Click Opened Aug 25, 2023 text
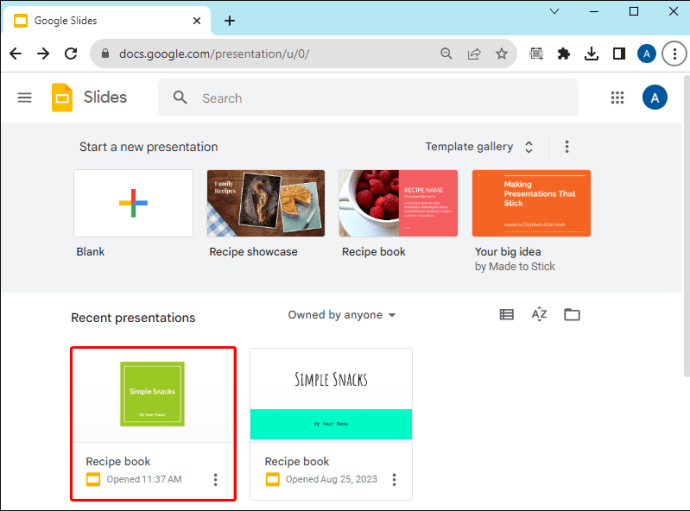The height and width of the screenshot is (511, 690). pyautogui.click(x=331, y=479)
